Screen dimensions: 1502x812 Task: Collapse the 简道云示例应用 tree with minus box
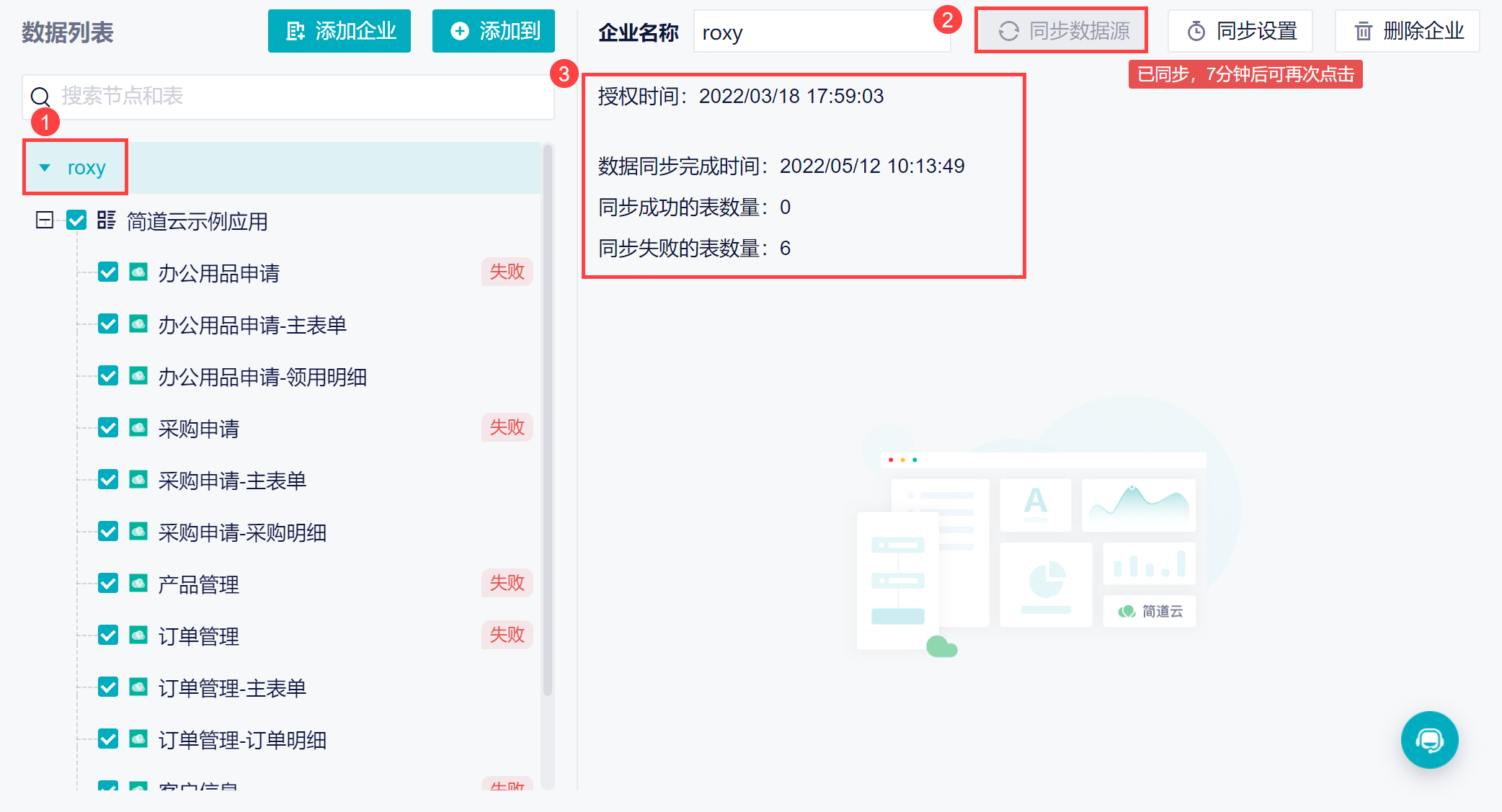[x=45, y=220]
